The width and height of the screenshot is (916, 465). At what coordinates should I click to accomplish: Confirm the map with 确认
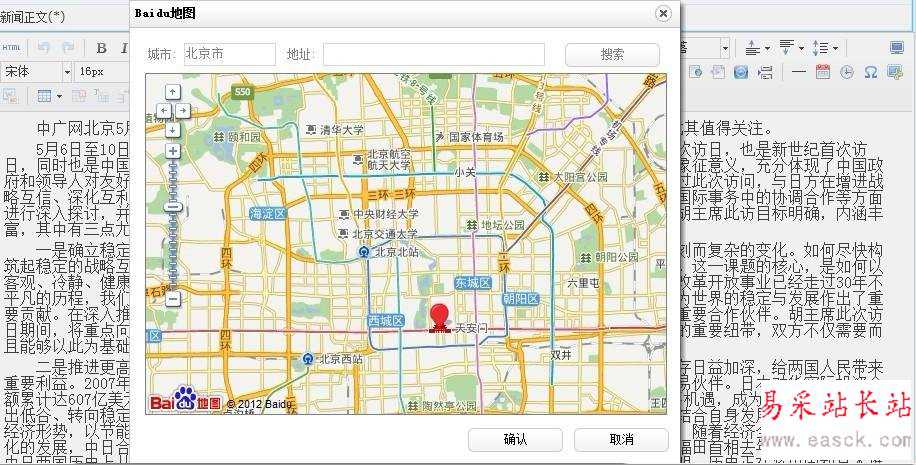(x=515, y=439)
